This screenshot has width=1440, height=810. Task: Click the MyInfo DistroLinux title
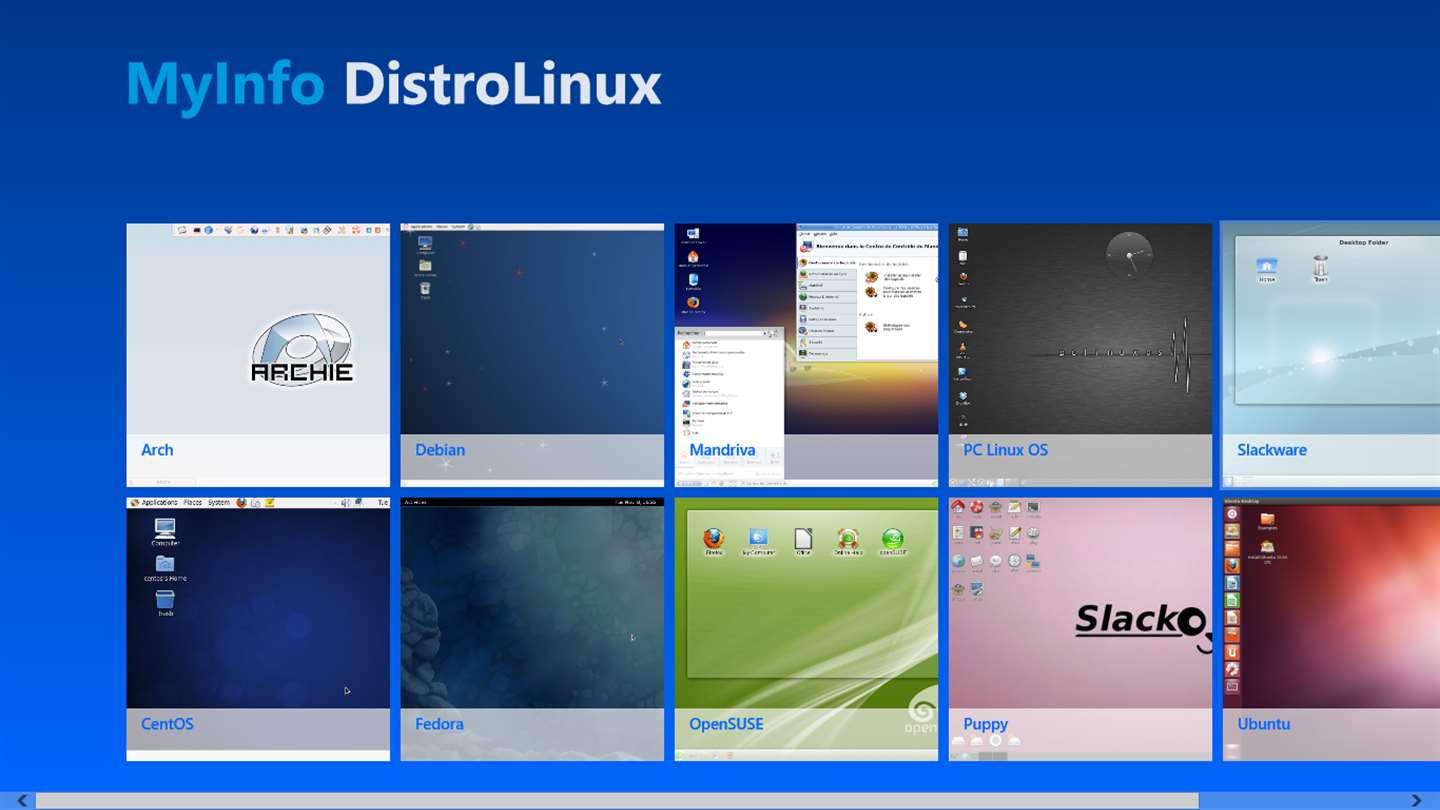[x=394, y=84]
